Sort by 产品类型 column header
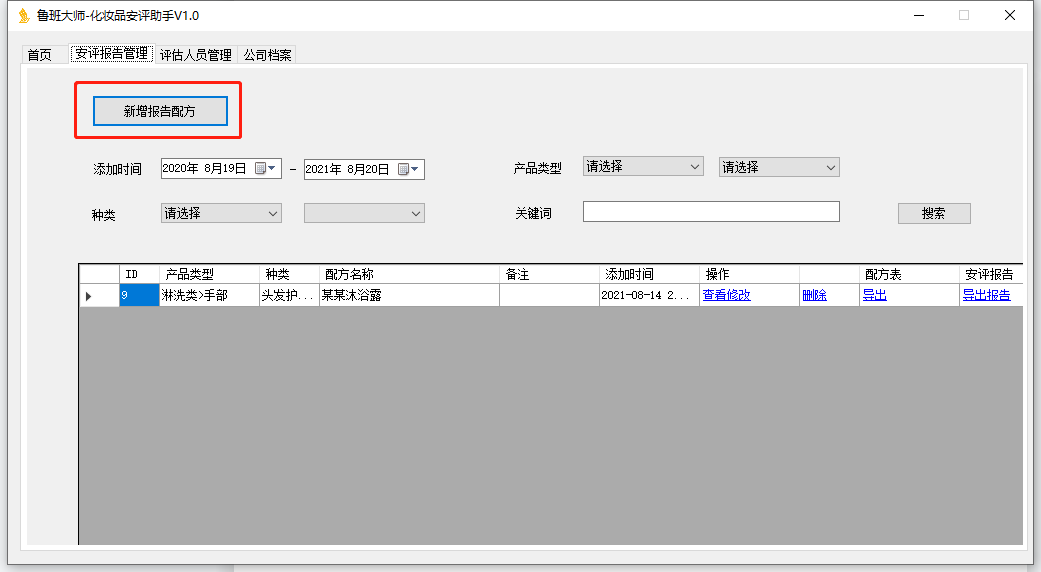This screenshot has width=1041, height=572. coord(209,274)
